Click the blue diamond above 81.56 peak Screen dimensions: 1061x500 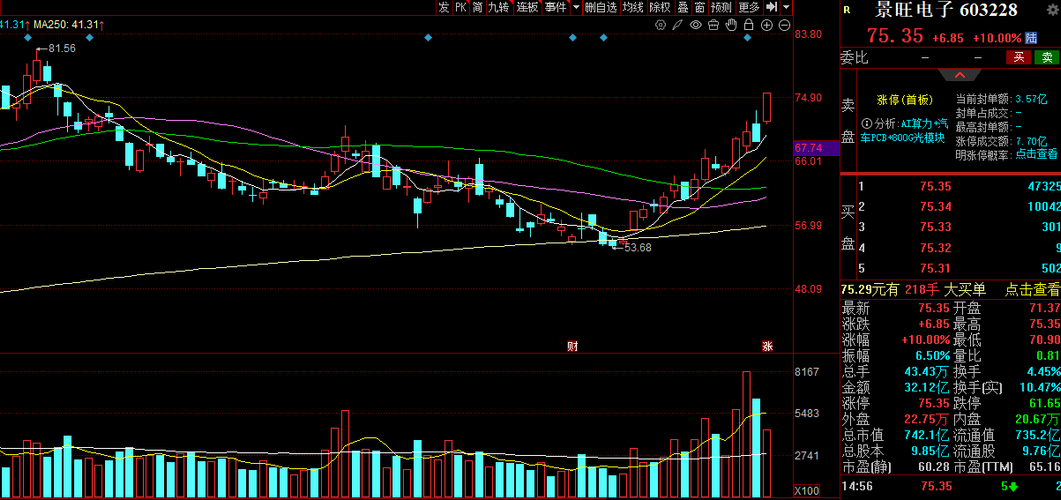pyautogui.click(x=28, y=38)
